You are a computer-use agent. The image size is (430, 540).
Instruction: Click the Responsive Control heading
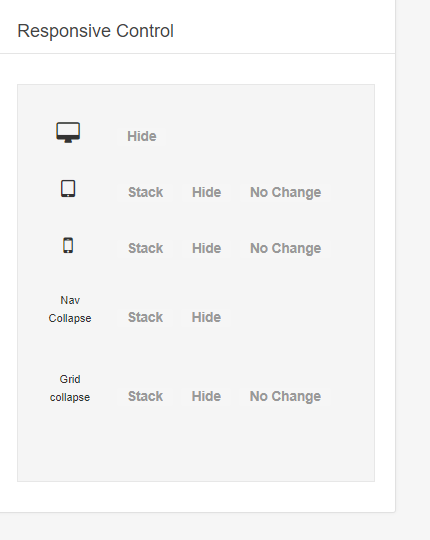tap(95, 31)
